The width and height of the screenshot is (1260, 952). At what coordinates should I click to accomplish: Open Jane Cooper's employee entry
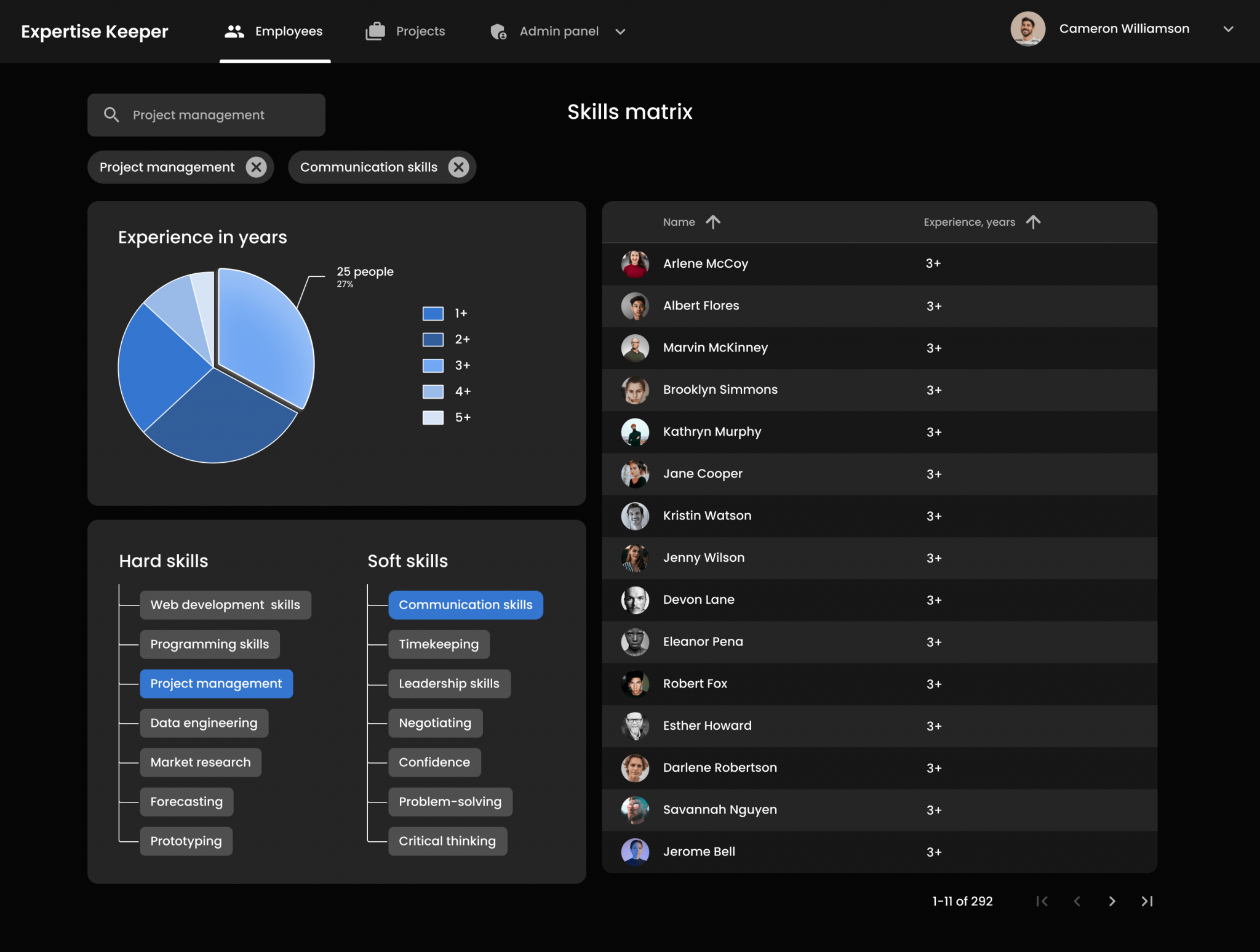[703, 473]
